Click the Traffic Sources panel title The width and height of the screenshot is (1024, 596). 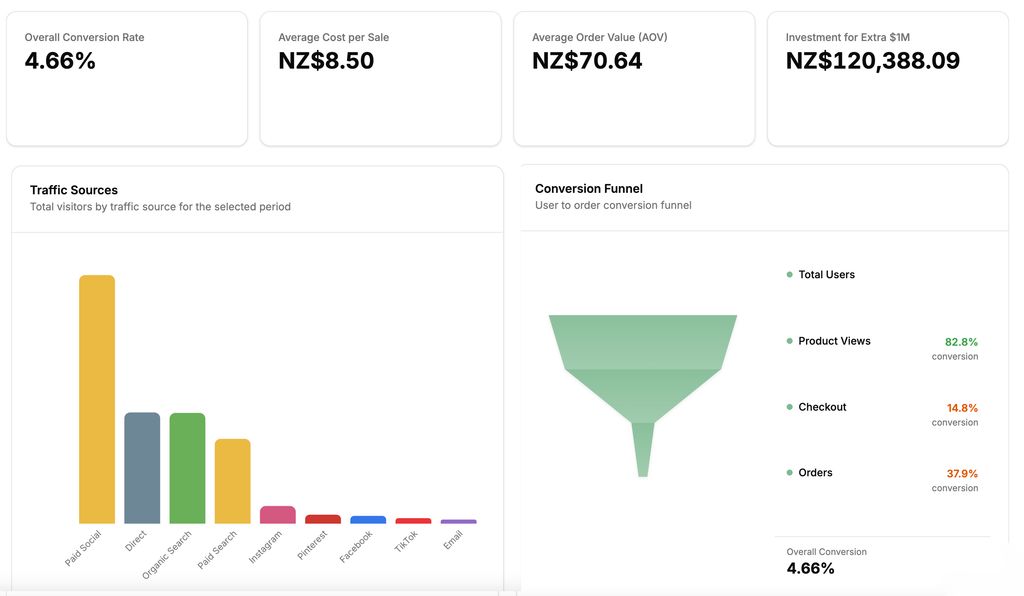point(74,190)
